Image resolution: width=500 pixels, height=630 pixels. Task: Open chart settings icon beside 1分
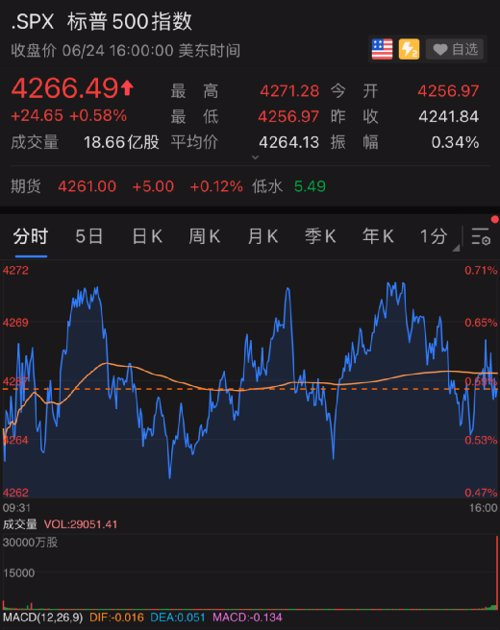click(x=481, y=236)
